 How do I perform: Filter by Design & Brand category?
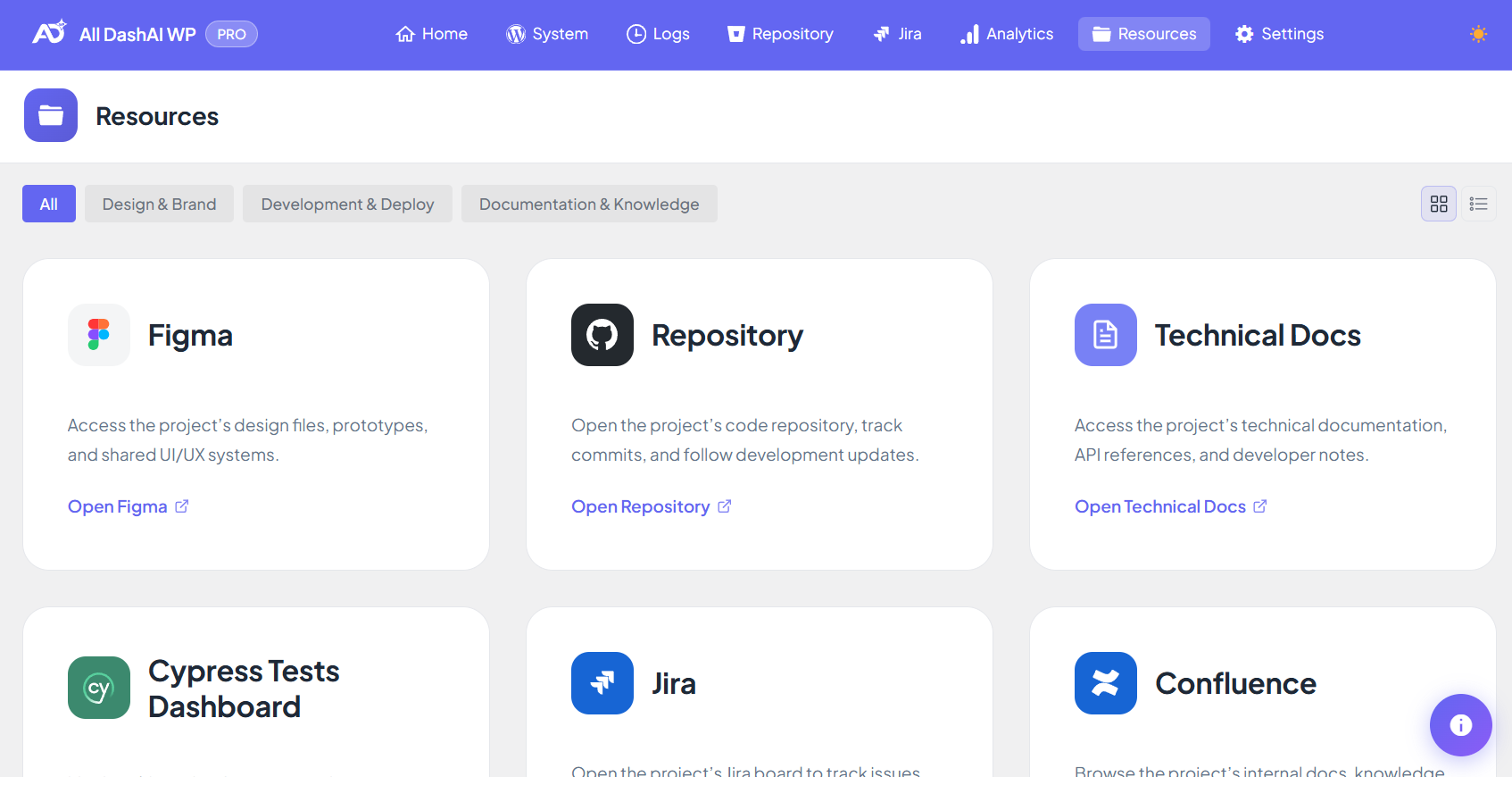[x=159, y=204]
